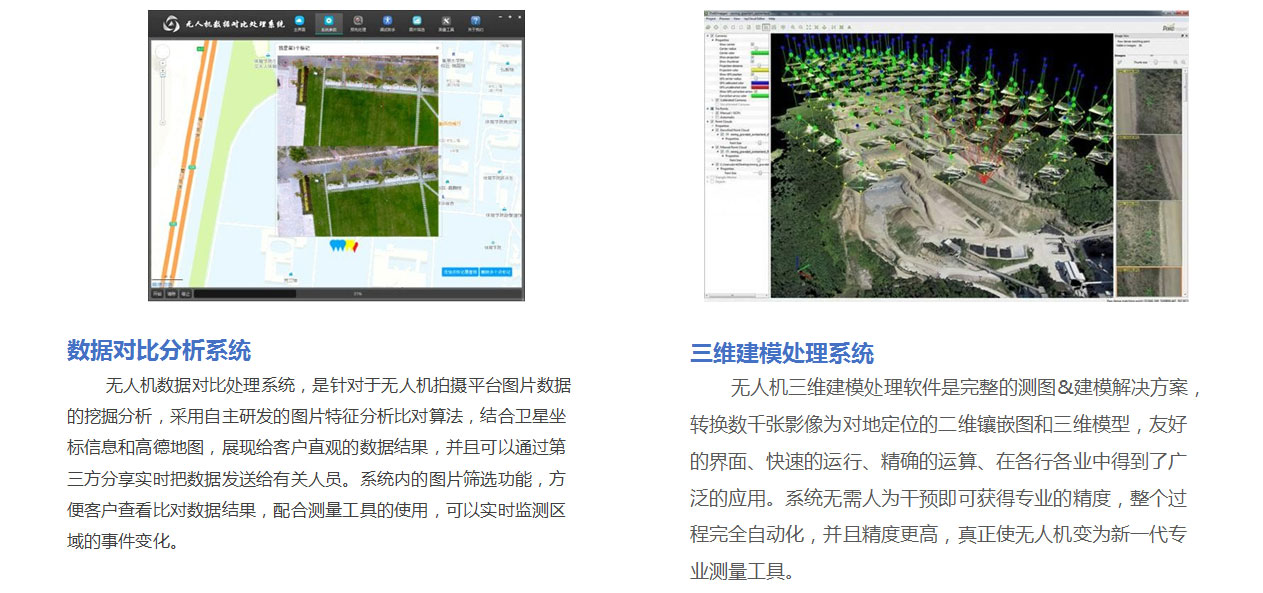Screen dimensions: 1263x593
Task: Select the second image thumbnail in Pix4D right panel
Action: pyautogui.click(x=1148, y=167)
